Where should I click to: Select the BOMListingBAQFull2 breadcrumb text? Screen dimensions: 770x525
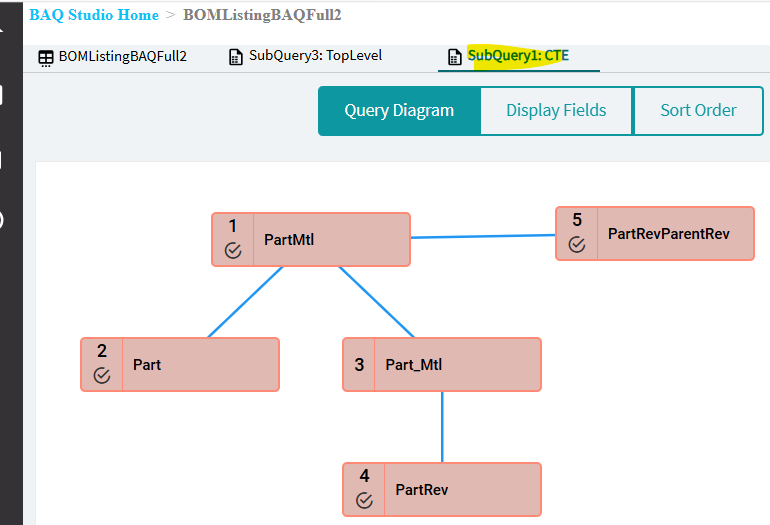[x=262, y=15]
